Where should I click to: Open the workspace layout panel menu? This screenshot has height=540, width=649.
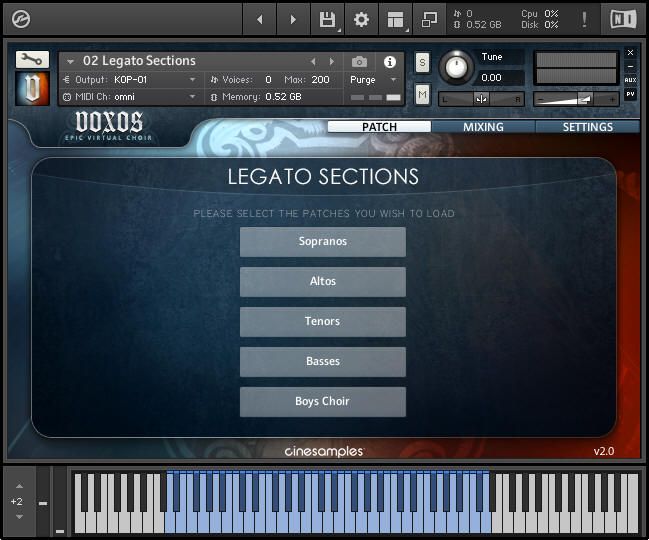pyautogui.click(x=396, y=19)
